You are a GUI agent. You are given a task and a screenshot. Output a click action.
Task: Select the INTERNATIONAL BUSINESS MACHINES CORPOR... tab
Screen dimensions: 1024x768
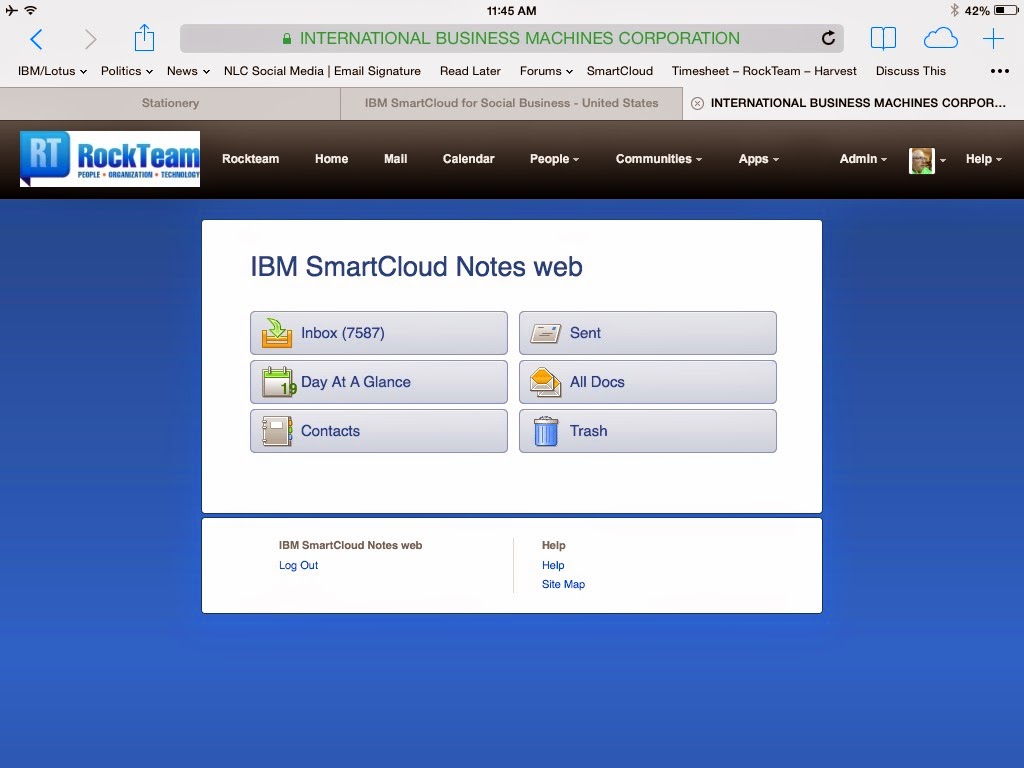pos(853,103)
